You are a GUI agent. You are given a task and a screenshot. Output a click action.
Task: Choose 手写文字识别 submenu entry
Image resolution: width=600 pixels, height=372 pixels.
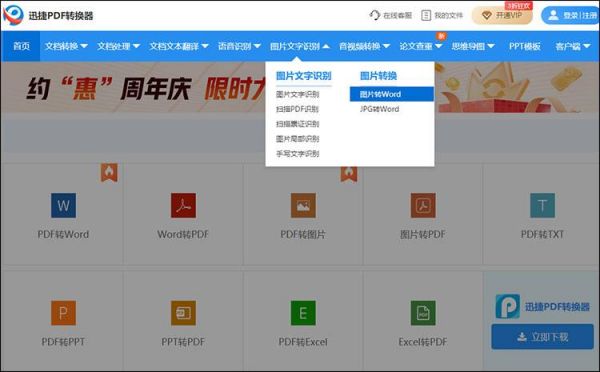pyautogui.click(x=297, y=154)
